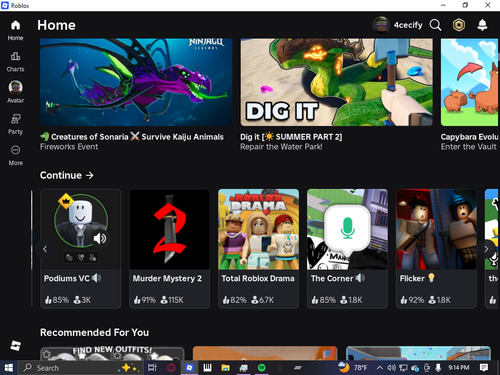Open the Find New Outfits recommended thumbnail
The height and width of the screenshot is (375, 500).
tap(112, 353)
